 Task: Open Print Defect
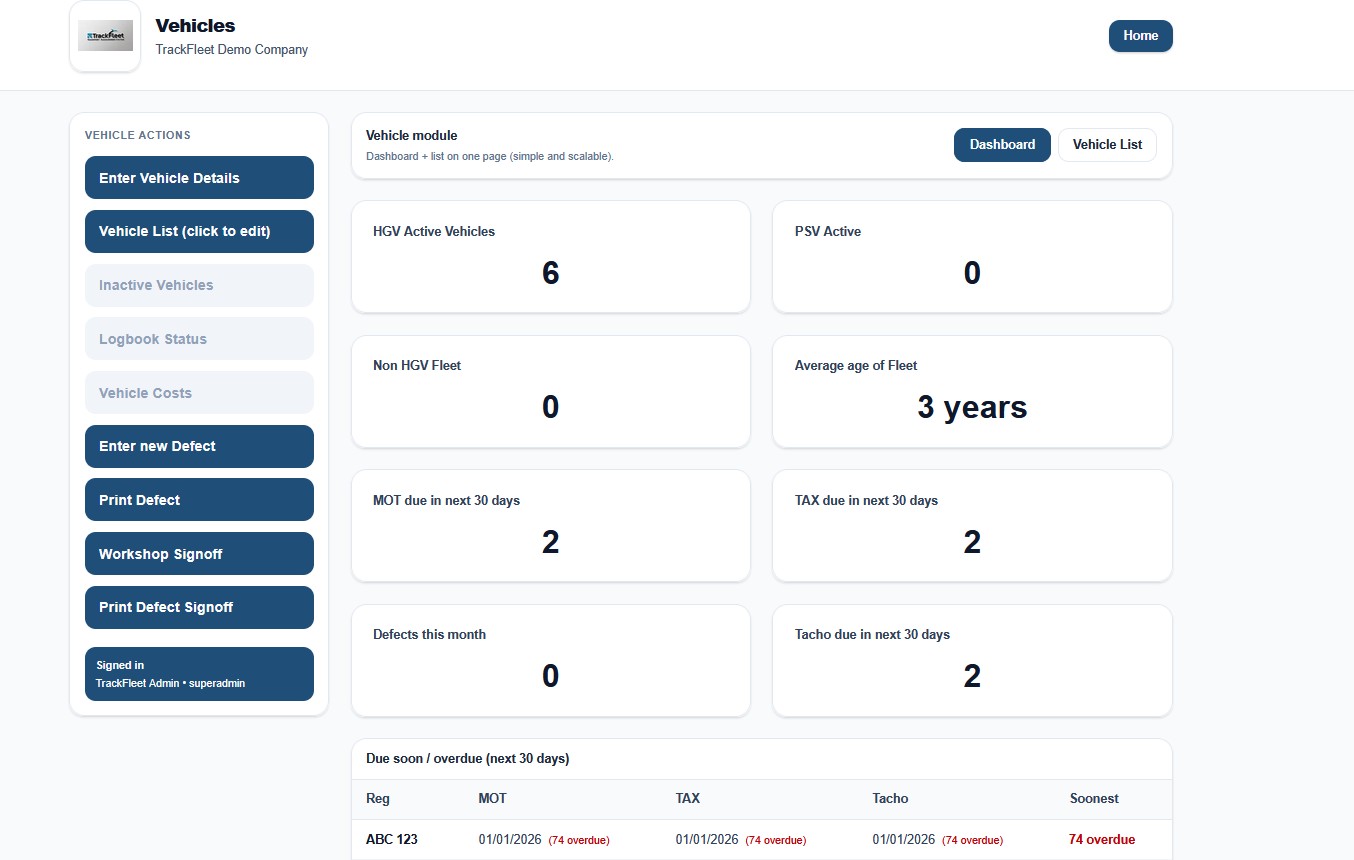pyautogui.click(x=198, y=499)
